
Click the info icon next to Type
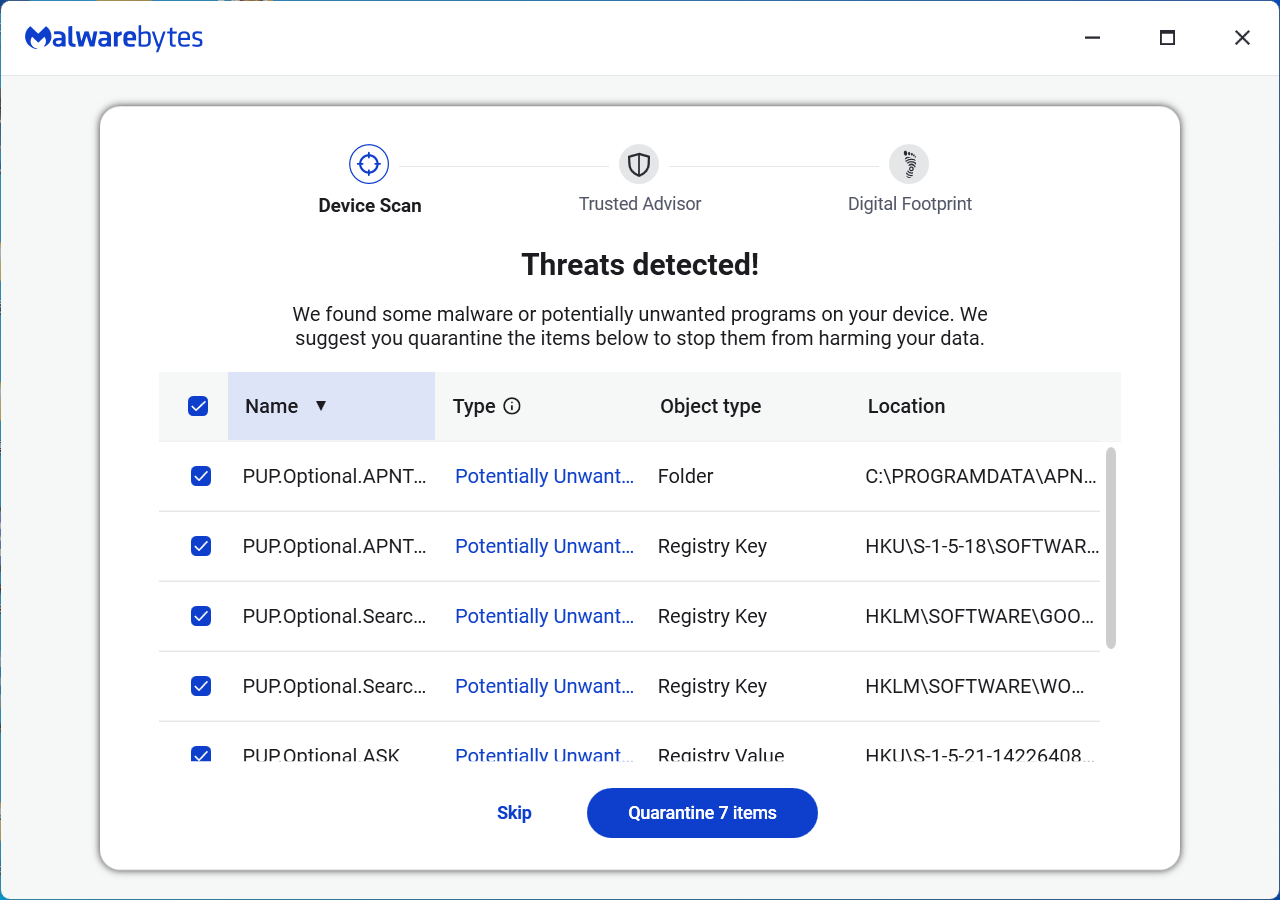(x=512, y=406)
